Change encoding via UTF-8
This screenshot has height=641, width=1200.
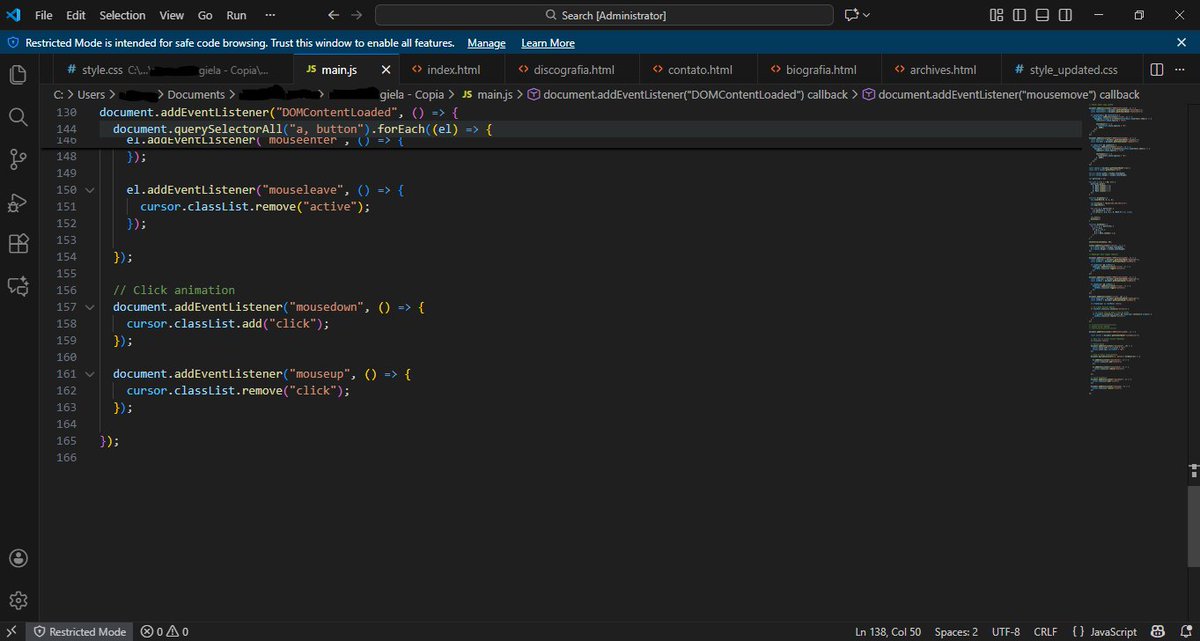1006,631
